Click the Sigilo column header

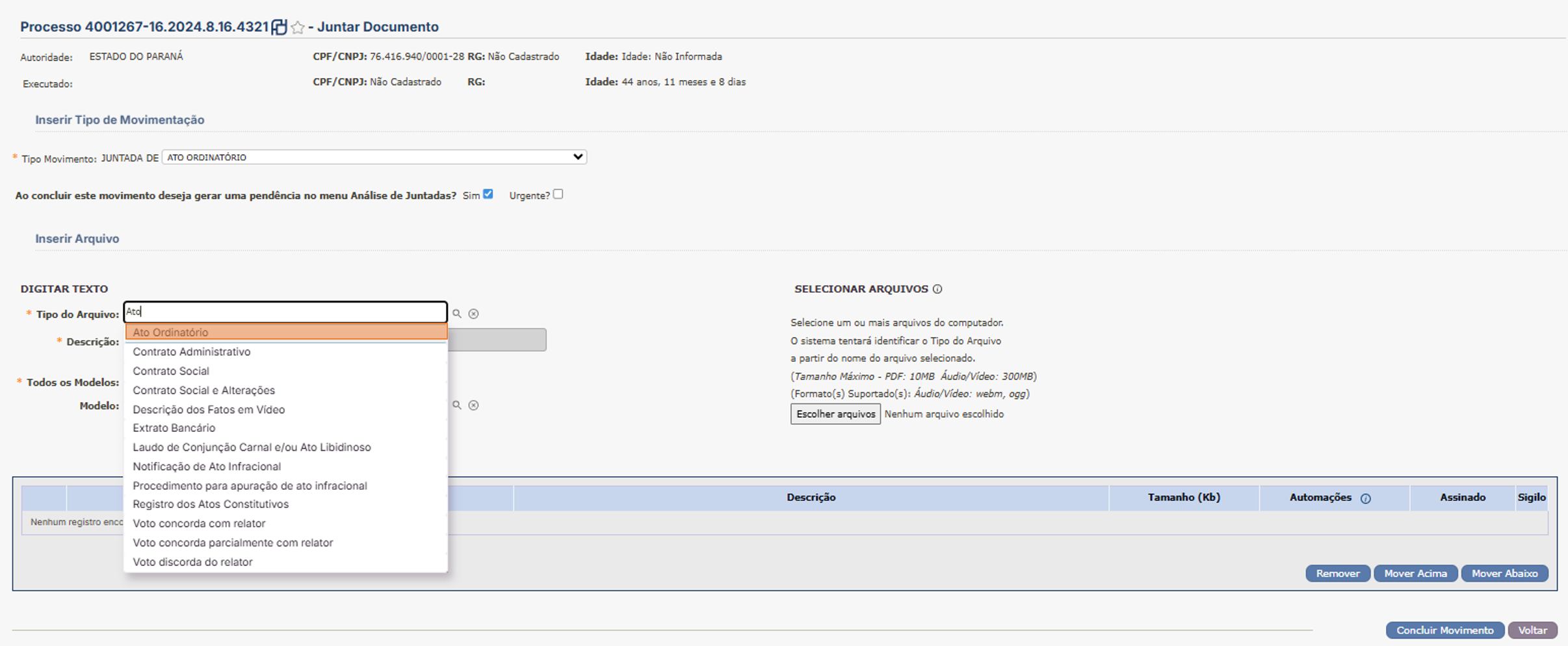[1532, 498]
